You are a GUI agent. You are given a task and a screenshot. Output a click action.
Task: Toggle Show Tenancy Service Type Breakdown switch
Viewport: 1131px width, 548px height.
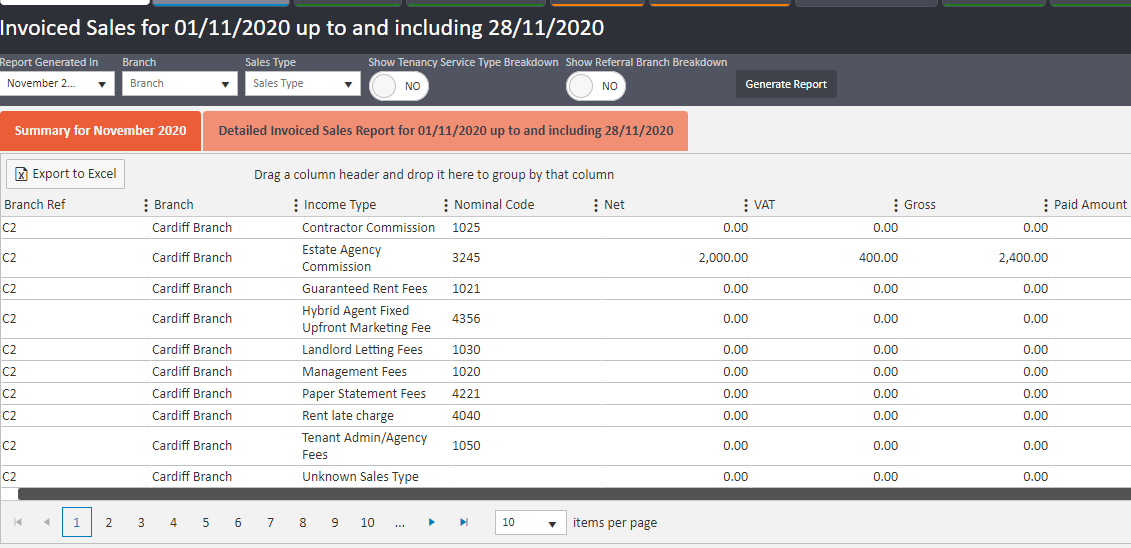399,87
